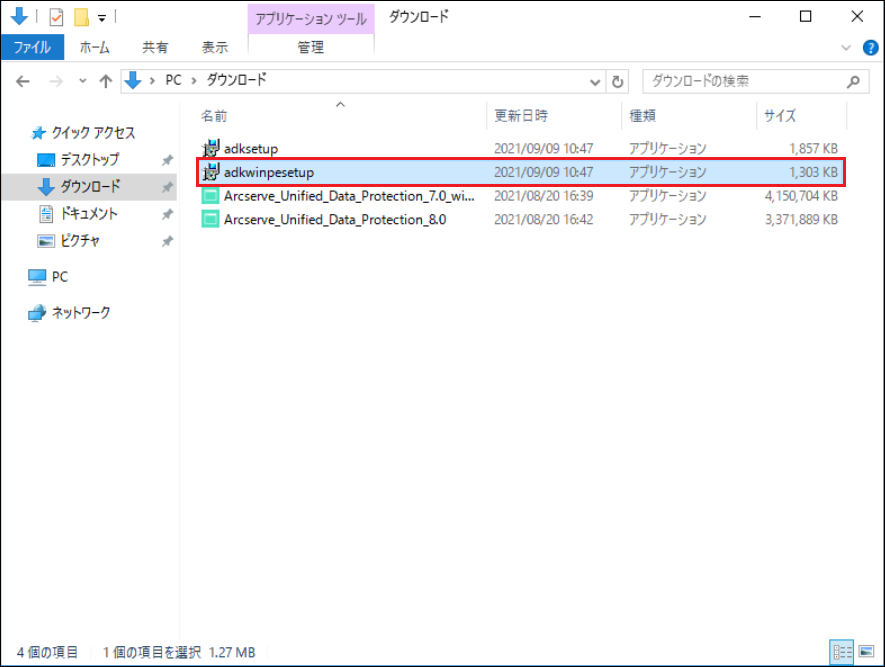This screenshot has height=667, width=885.
Task: Go up one folder level
Action: coord(106,82)
